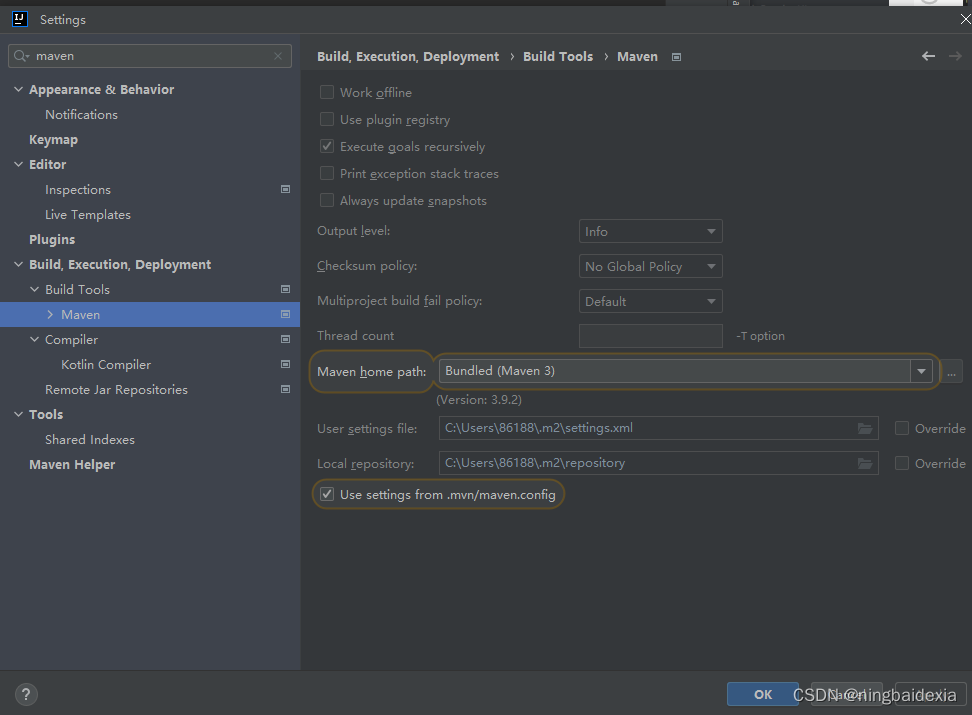Select Remote Jar Repositories item
Screen dimensions: 972x715
[x=117, y=389]
